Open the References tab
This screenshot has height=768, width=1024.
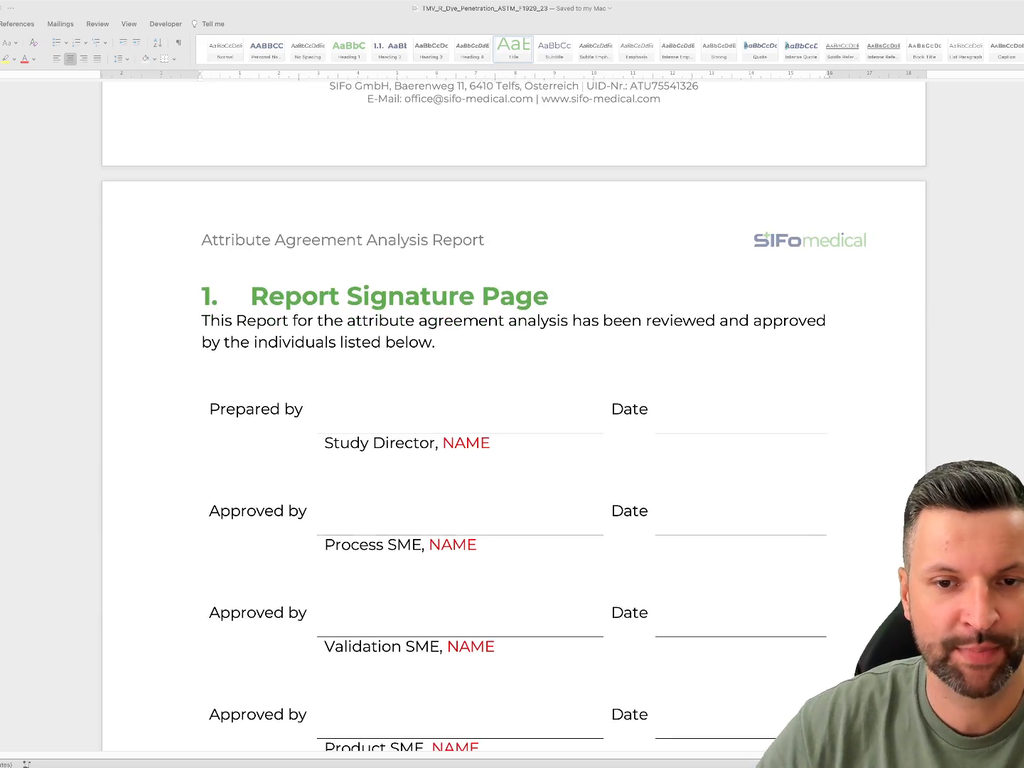[16, 24]
